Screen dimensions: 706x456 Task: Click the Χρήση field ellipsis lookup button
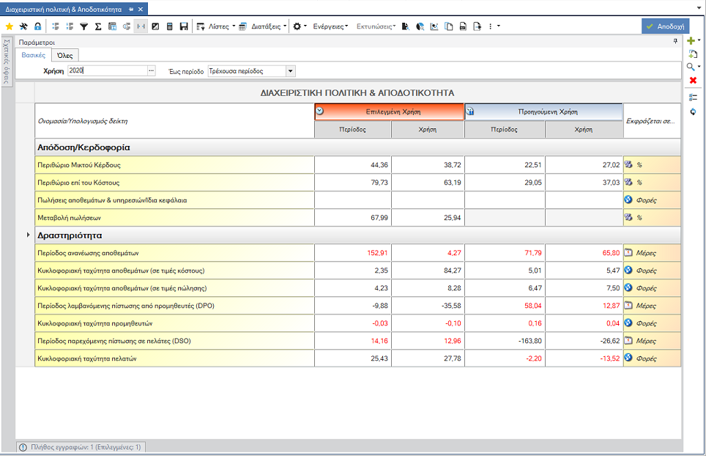point(151,71)
